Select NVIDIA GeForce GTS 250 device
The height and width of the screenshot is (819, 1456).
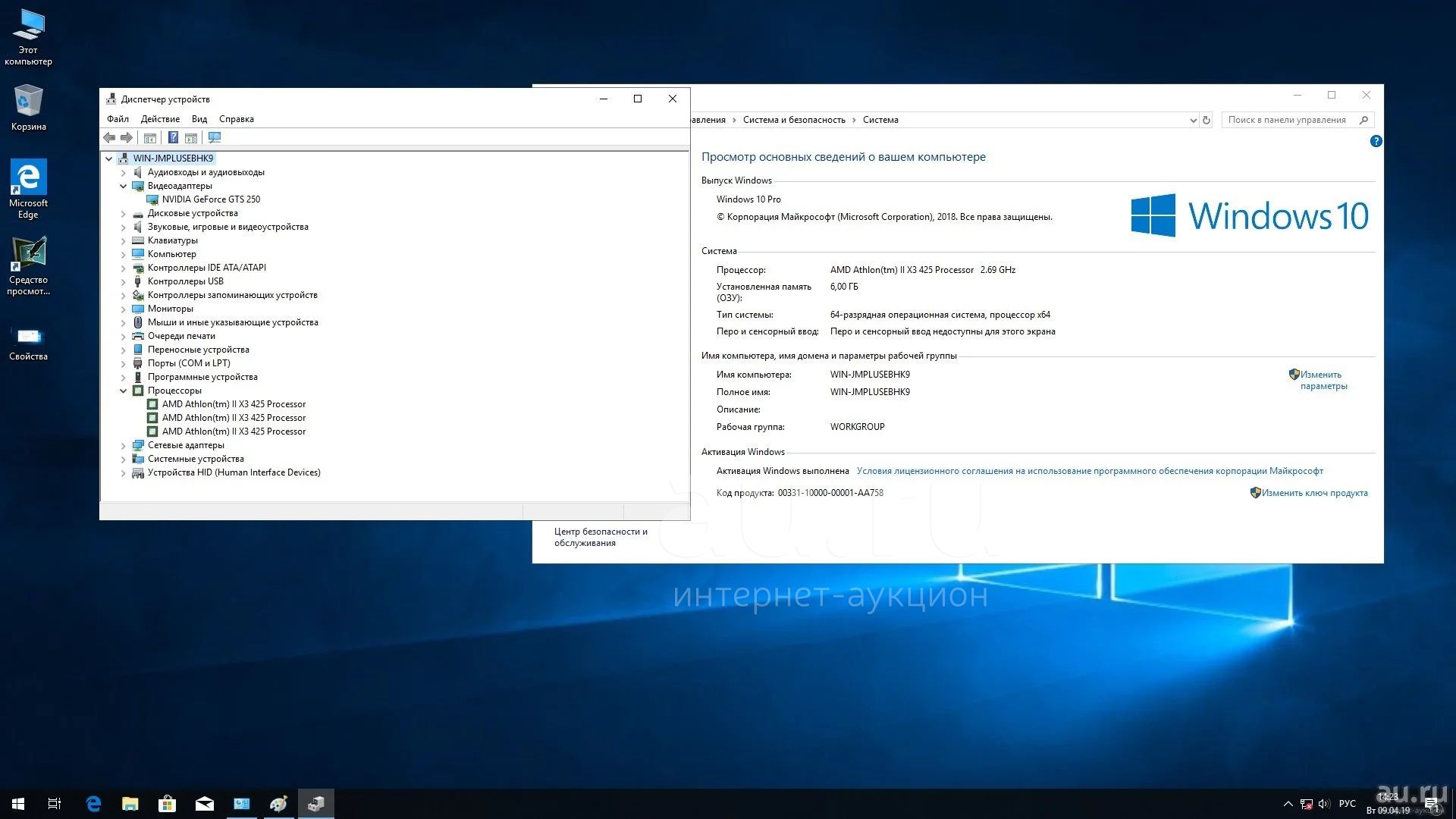(211, 199)
